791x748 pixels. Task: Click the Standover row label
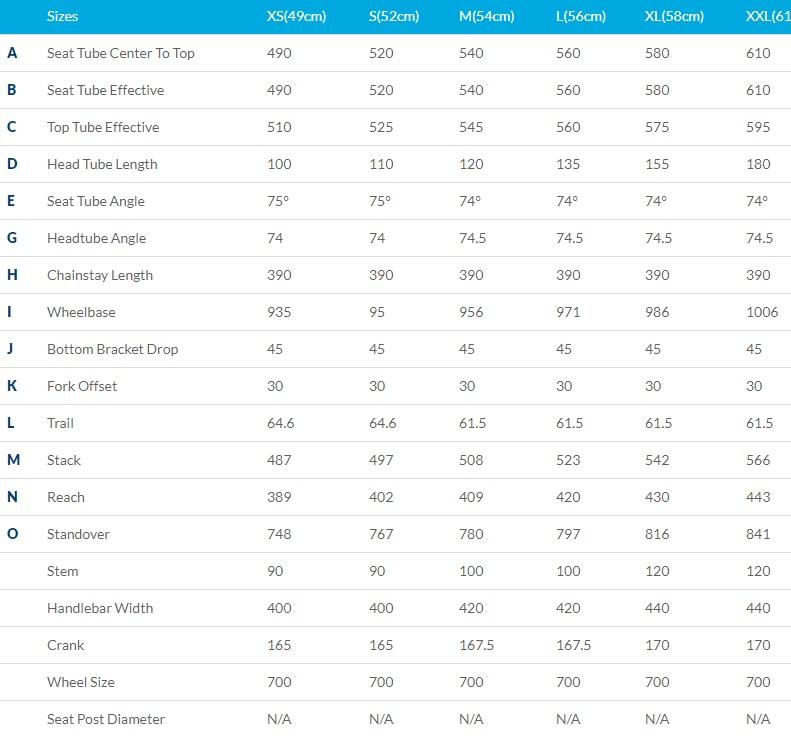tap(78, 534)
